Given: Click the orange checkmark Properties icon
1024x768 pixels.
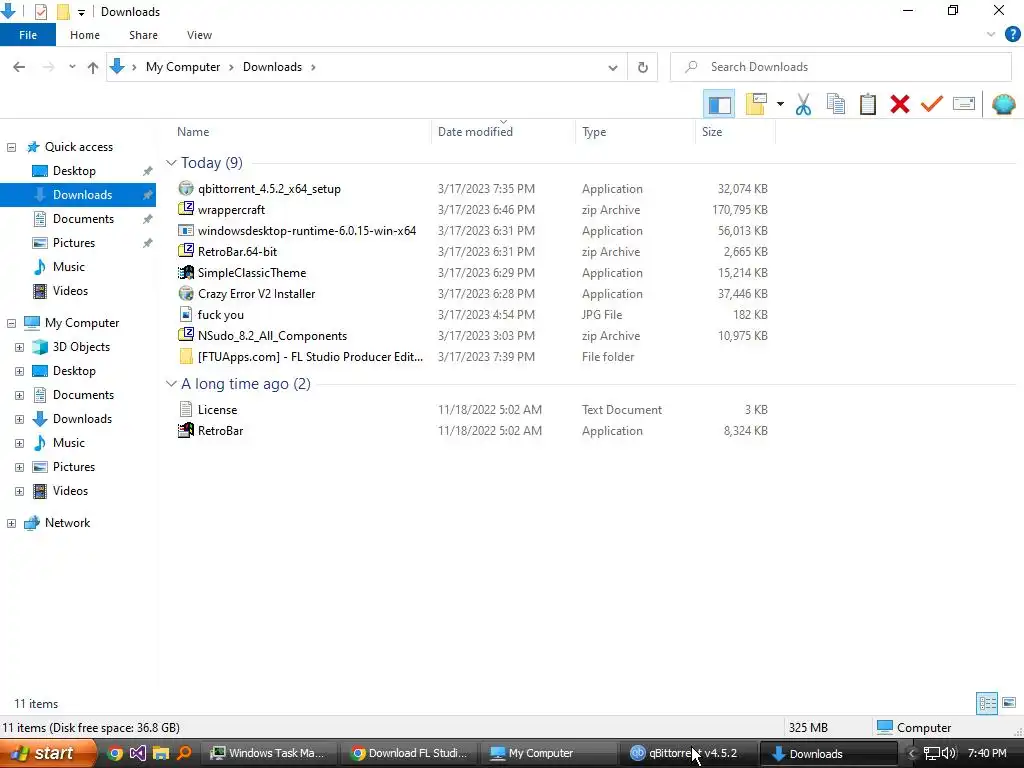Looking at the screenshot, I should 932,104.
